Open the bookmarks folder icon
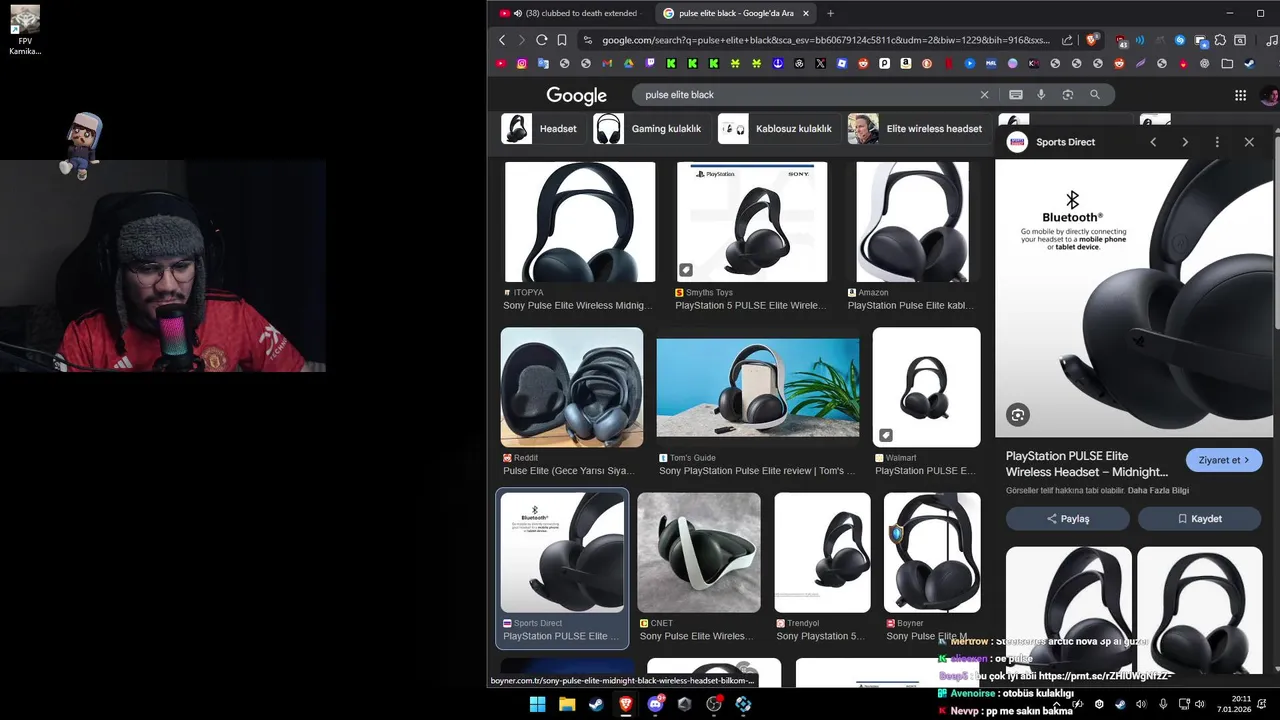The width and height of the screenshot is (1280, 720). click(1227, 63)
